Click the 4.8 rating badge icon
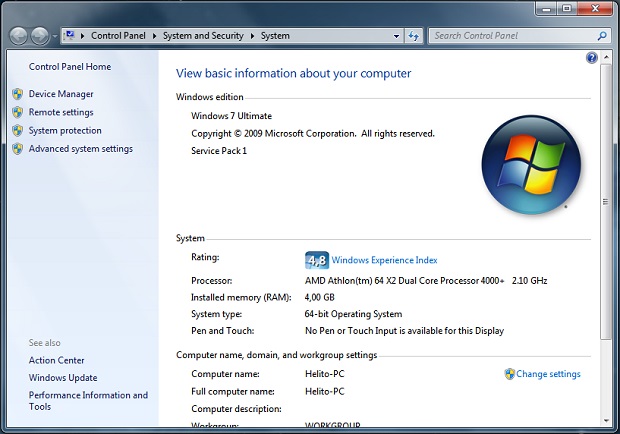The width and height of the screenshot is (620, 434). [316, 260]
